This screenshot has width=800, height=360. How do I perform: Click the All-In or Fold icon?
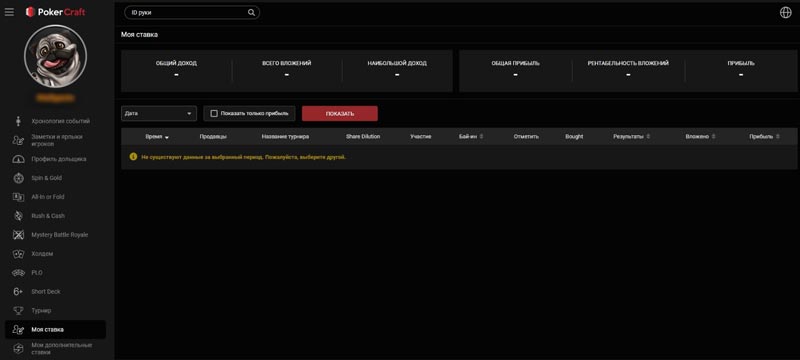coord(18,197)
